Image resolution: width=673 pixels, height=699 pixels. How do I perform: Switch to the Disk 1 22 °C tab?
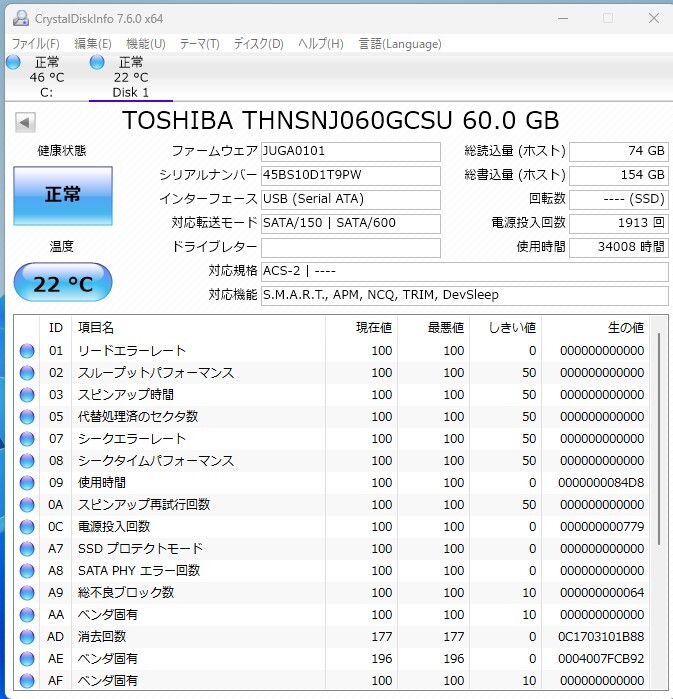point(130,77)
